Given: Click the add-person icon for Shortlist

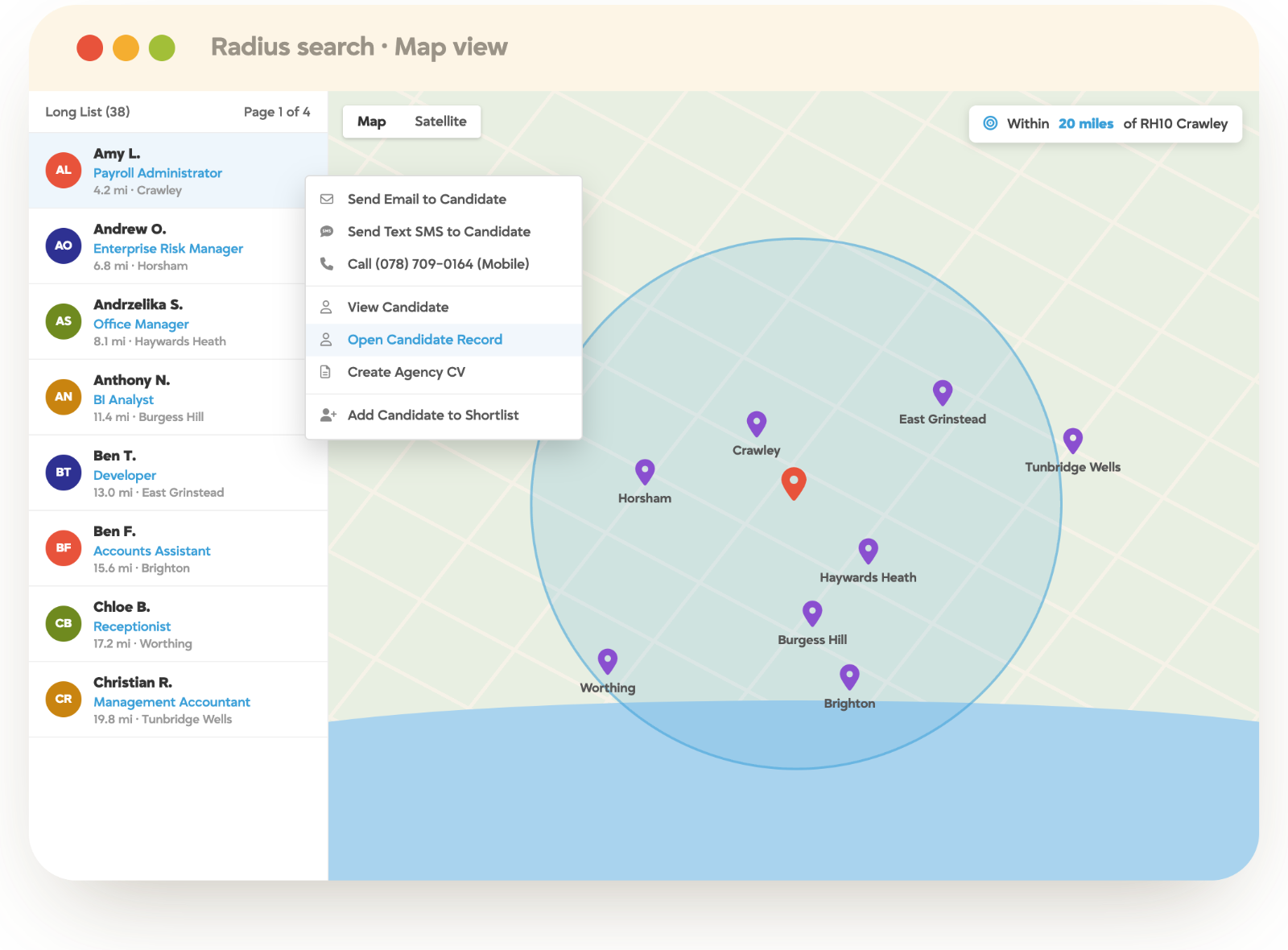Looking at the screenshot, I should [328, 415].
